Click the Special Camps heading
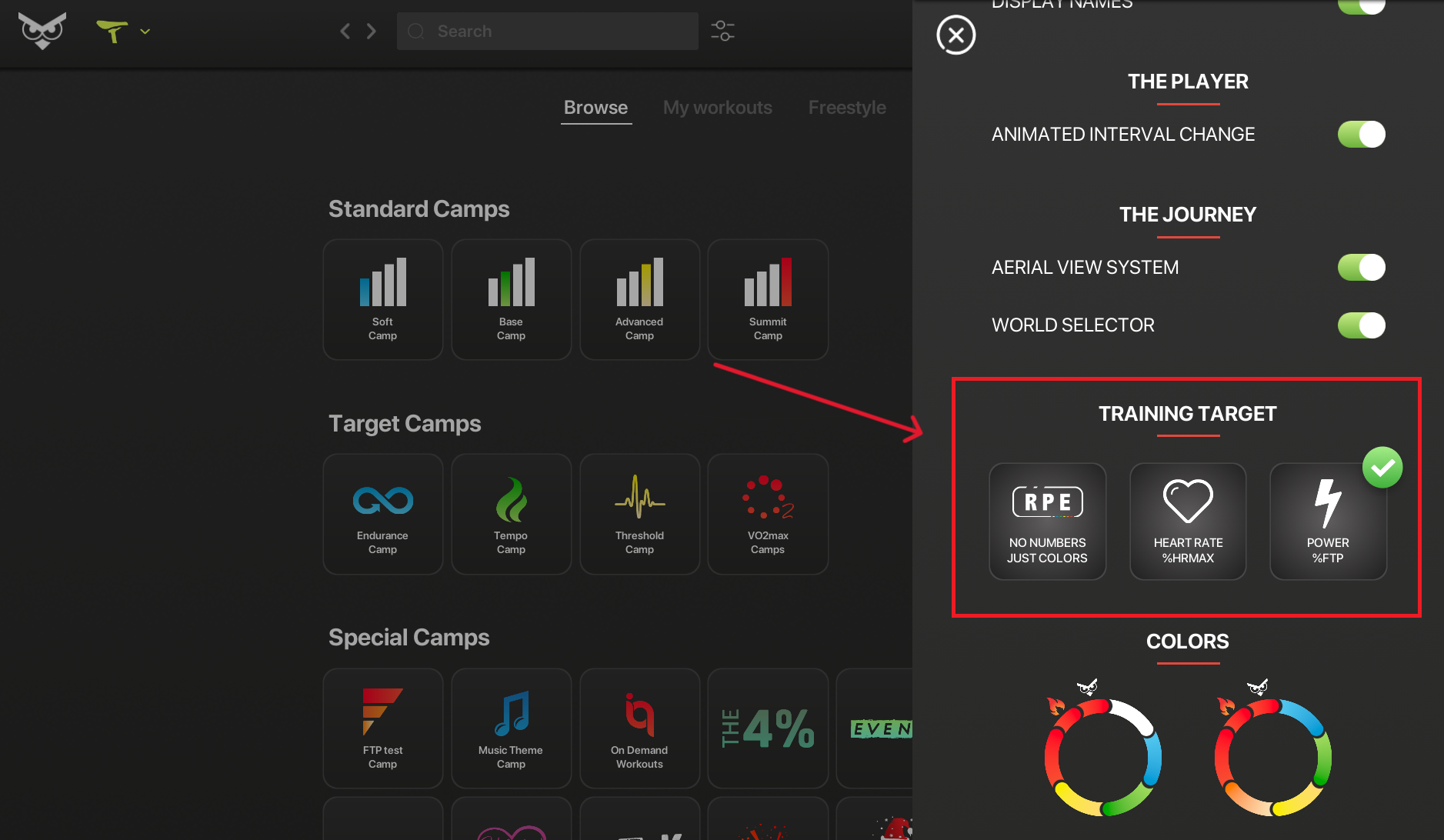This screenshot has height=840, width=1444. click(409, 638)
